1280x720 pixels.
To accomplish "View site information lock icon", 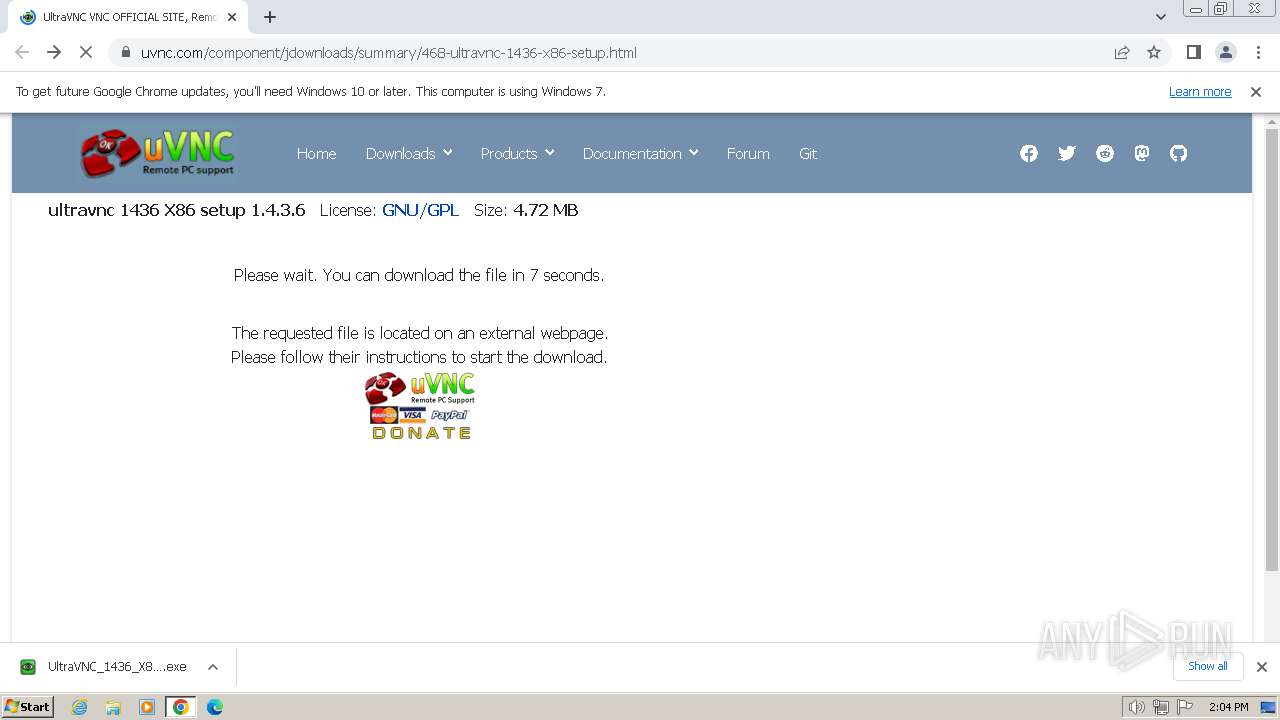I will click(x=125, y=52).
